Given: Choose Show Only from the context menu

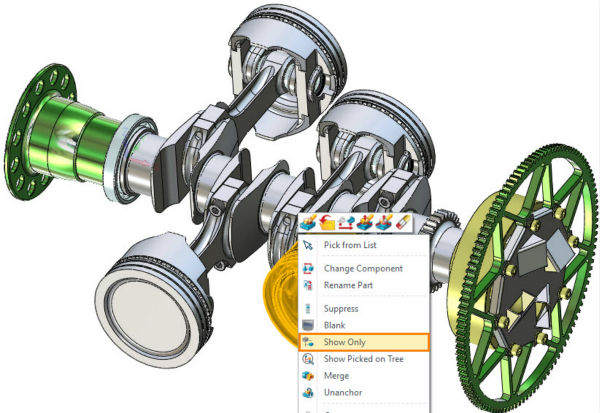Looking at the screenshot, I should point(344,342).
